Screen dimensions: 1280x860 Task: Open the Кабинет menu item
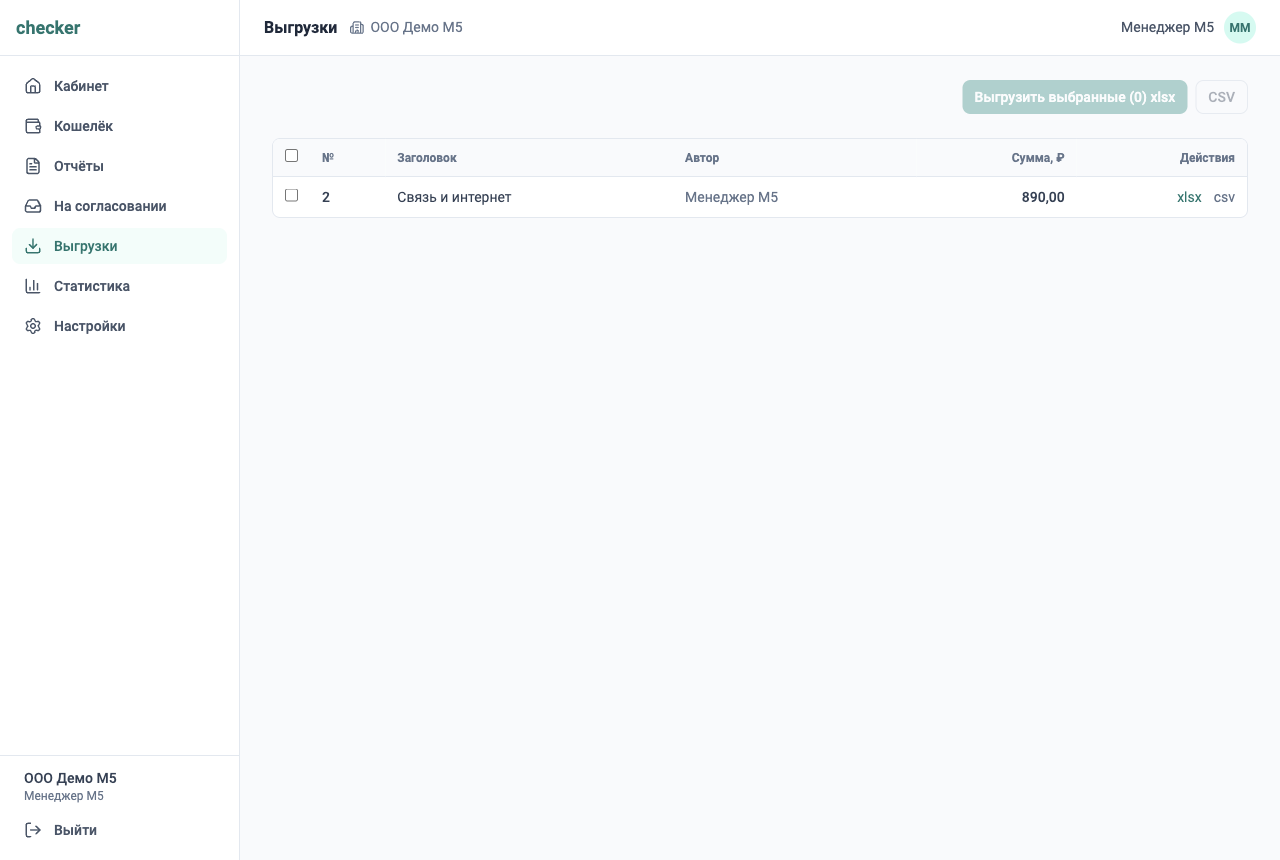tap(120, 86)
